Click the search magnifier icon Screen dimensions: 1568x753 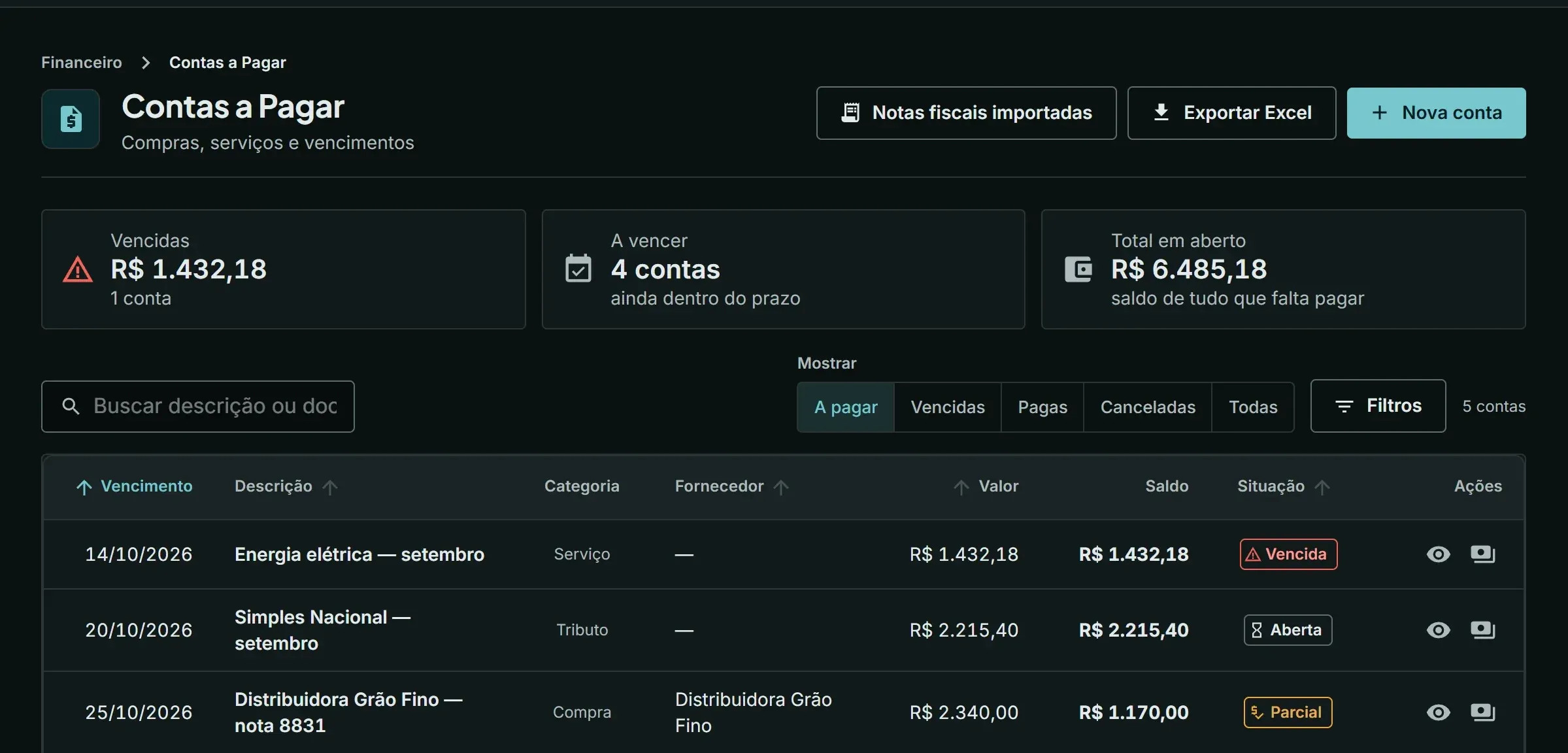tap(71, 407)
